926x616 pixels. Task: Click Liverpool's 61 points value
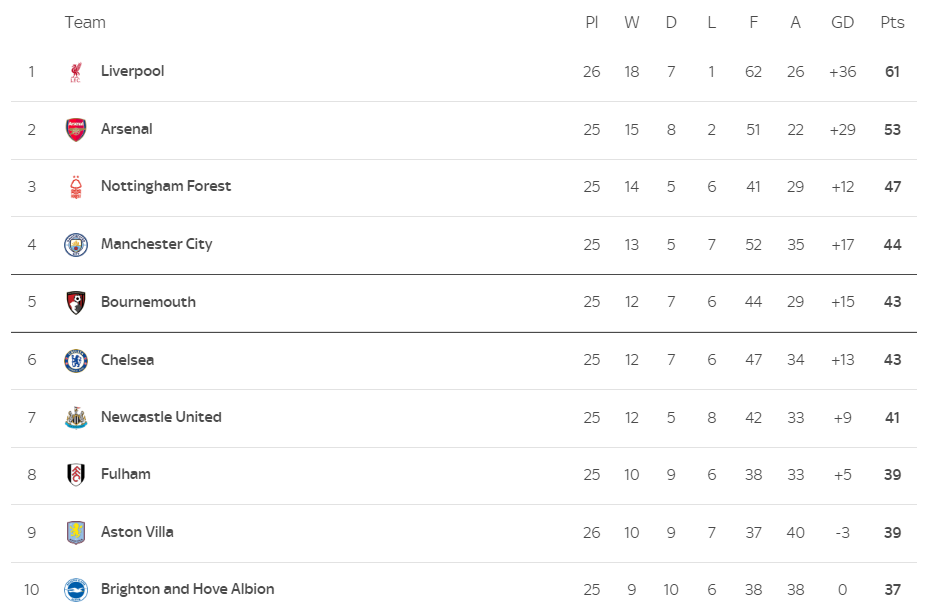click(892, 72)
